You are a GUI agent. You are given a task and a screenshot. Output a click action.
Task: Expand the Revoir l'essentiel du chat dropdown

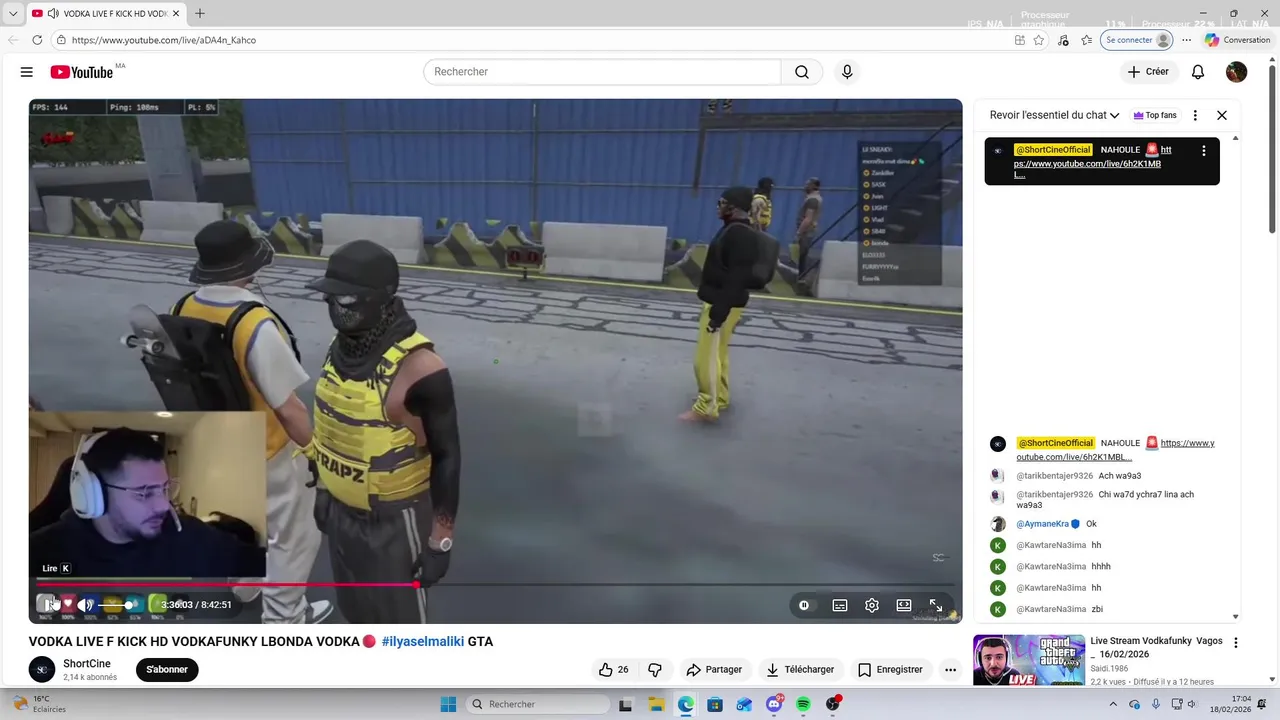click(x=1054, y=115)
